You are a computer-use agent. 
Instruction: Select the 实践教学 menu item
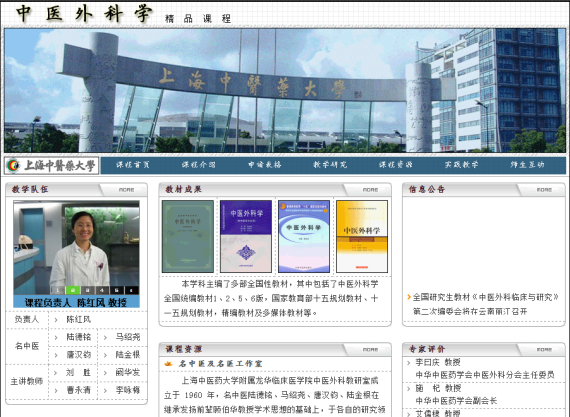click(462, 165)
